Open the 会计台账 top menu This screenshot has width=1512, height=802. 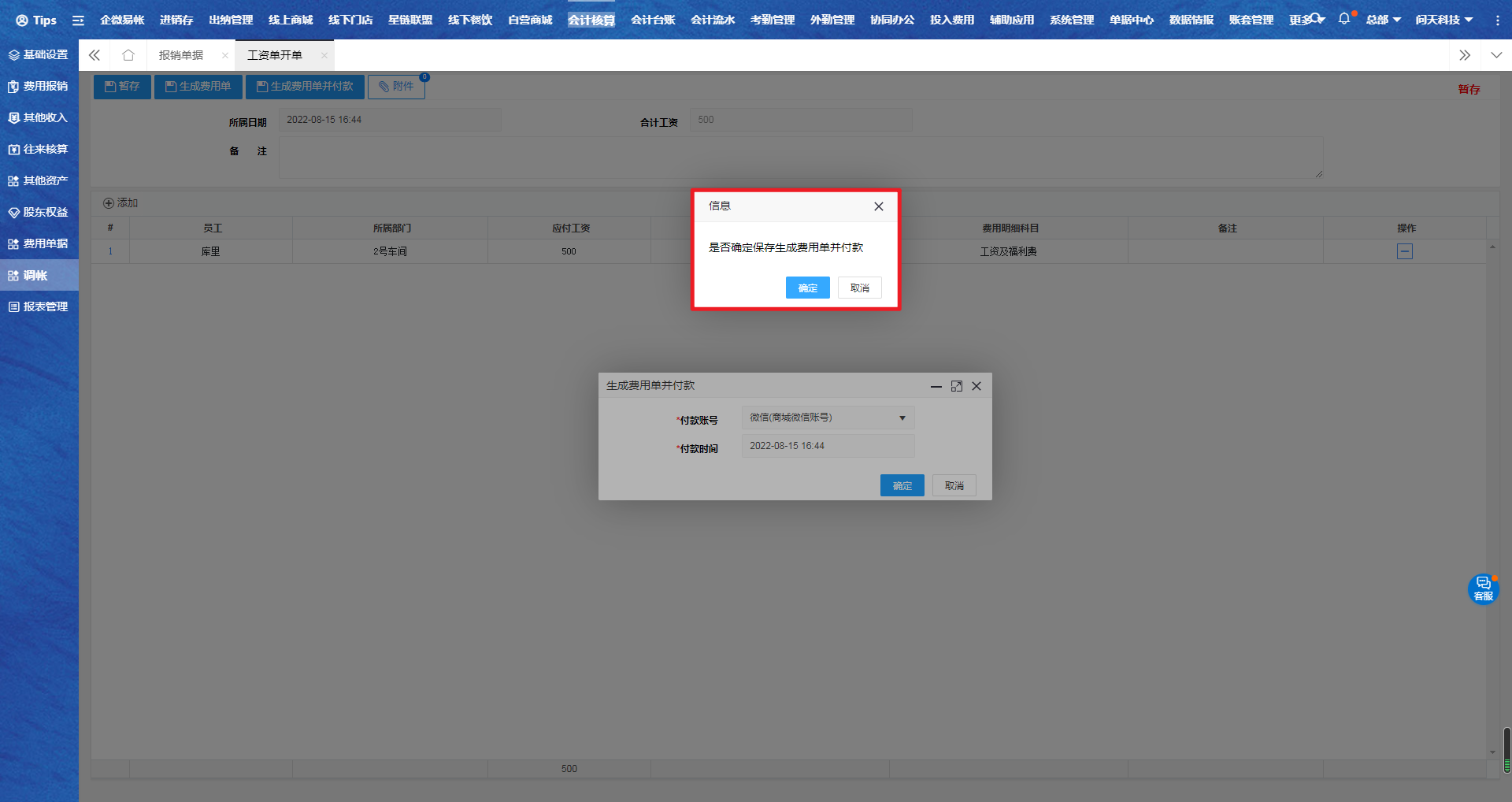click(652, 20)
